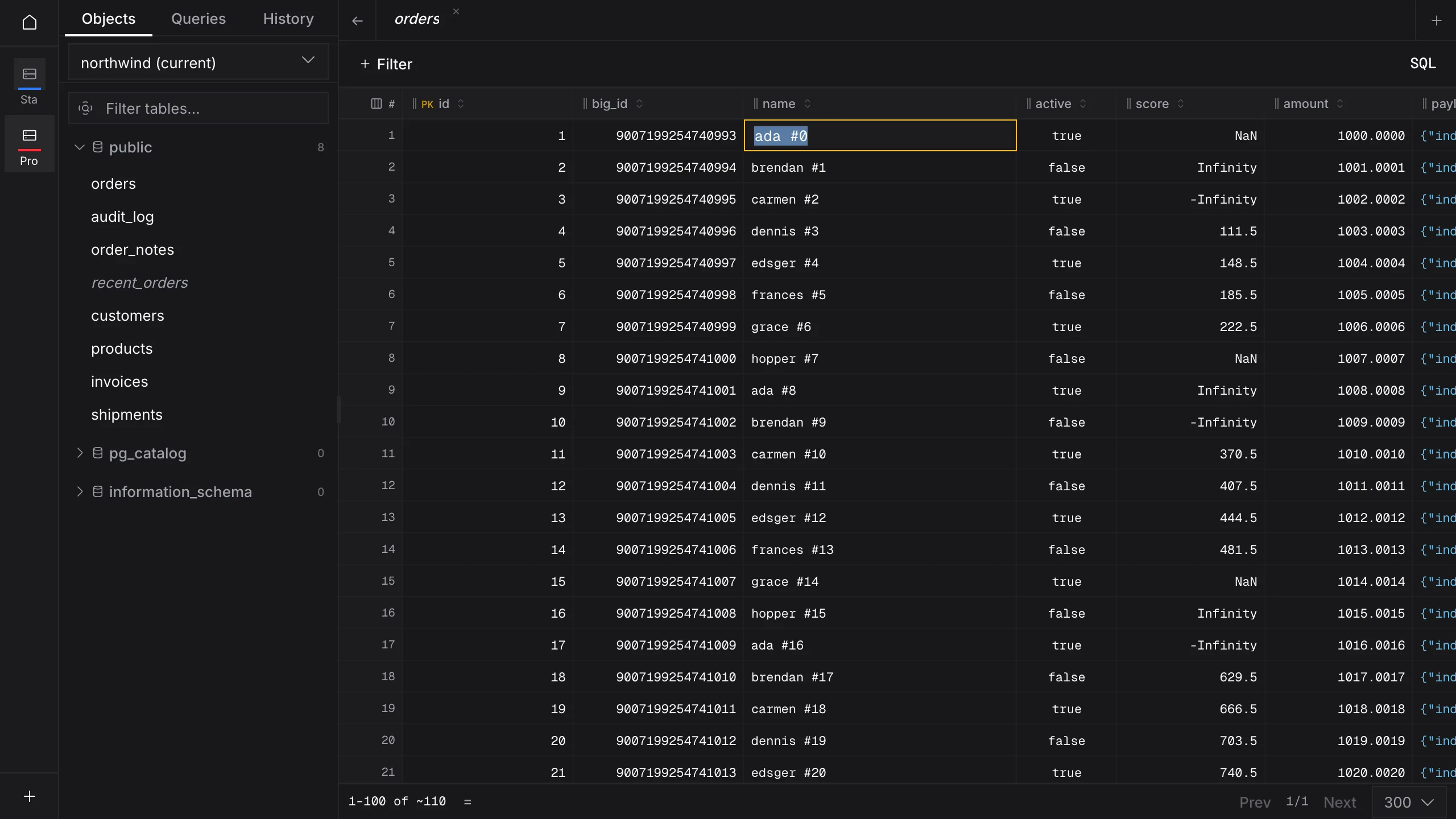Screen dimensions: 1456x819
Task: Go to Next page
Action: [1339, 803]
